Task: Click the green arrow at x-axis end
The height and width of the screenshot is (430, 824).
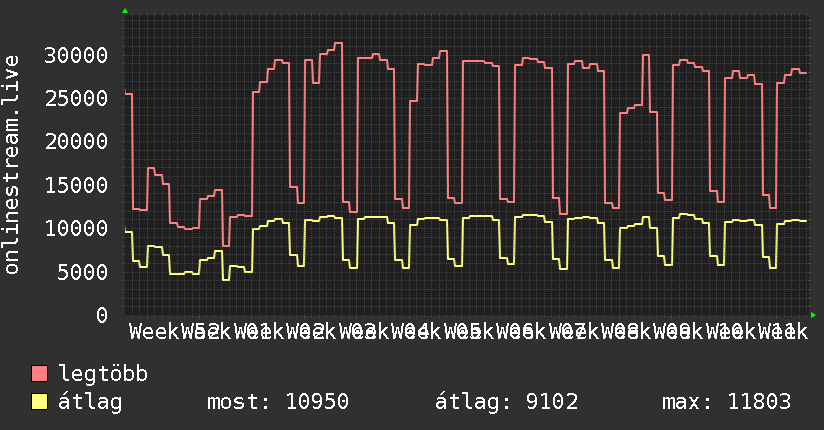Action: coord(813,315)
